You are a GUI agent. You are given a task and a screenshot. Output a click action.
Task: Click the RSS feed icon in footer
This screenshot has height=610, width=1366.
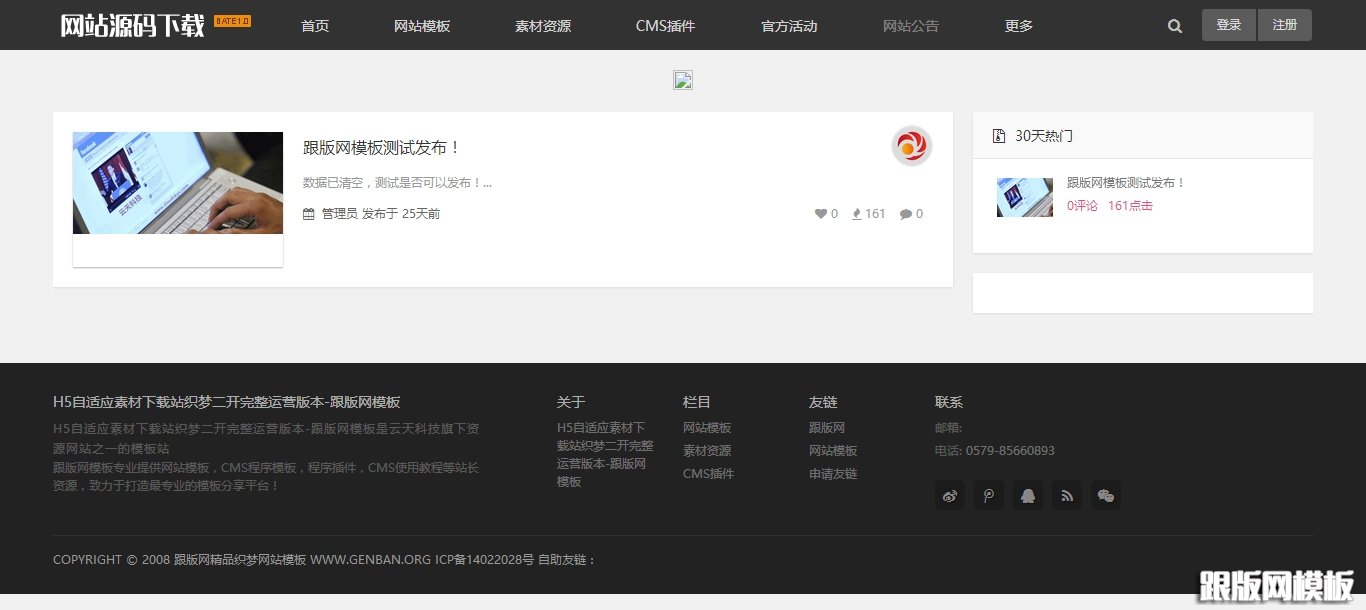point(1066,495)
